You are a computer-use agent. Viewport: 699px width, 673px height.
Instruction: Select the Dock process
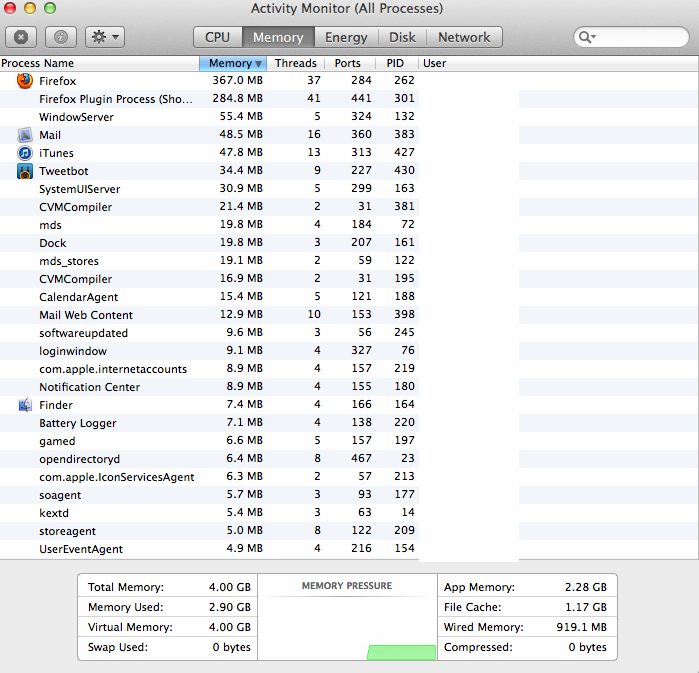click(350, 243)
